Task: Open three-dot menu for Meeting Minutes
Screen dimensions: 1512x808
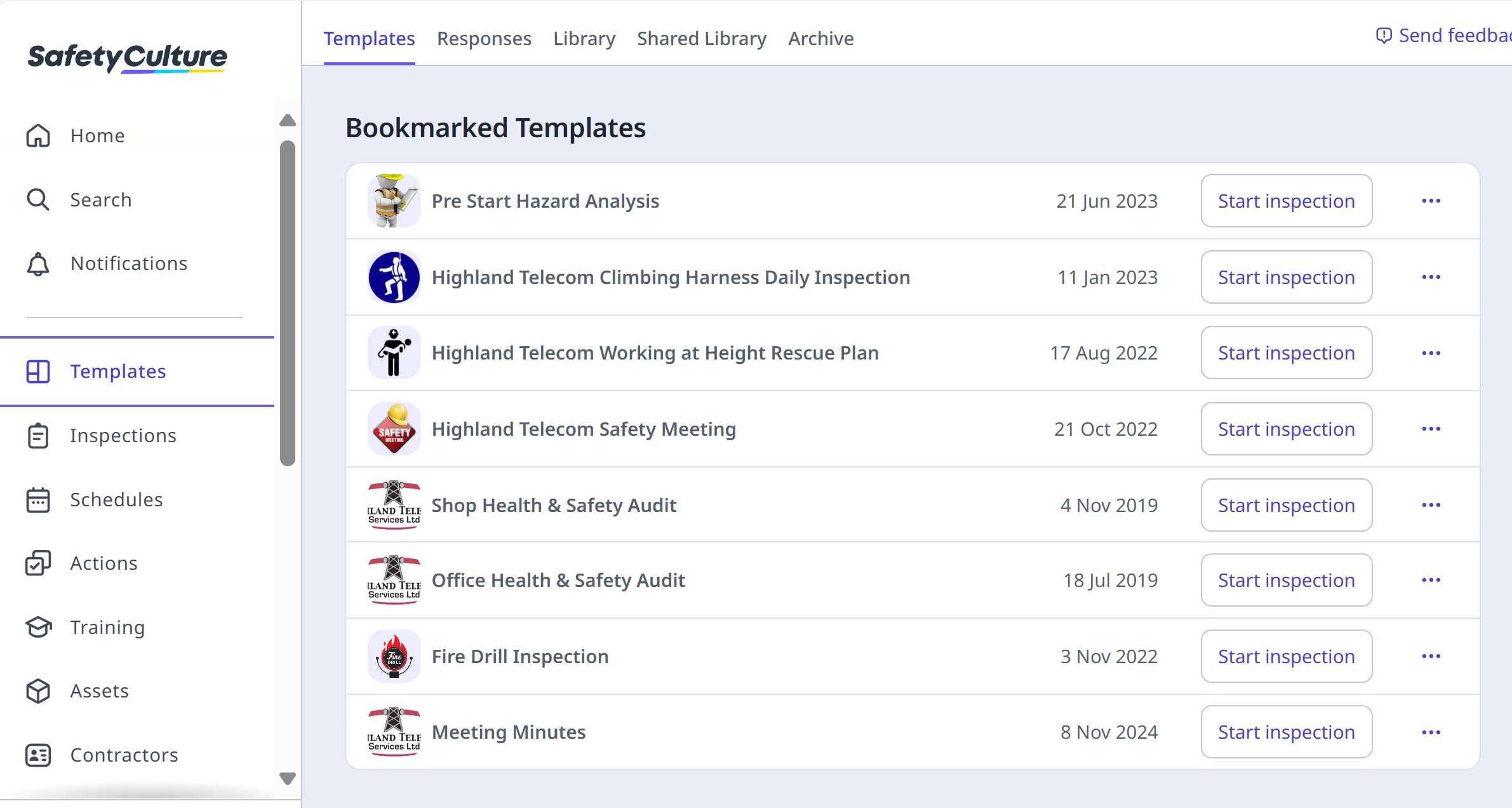Action: tap(1431, 732)
